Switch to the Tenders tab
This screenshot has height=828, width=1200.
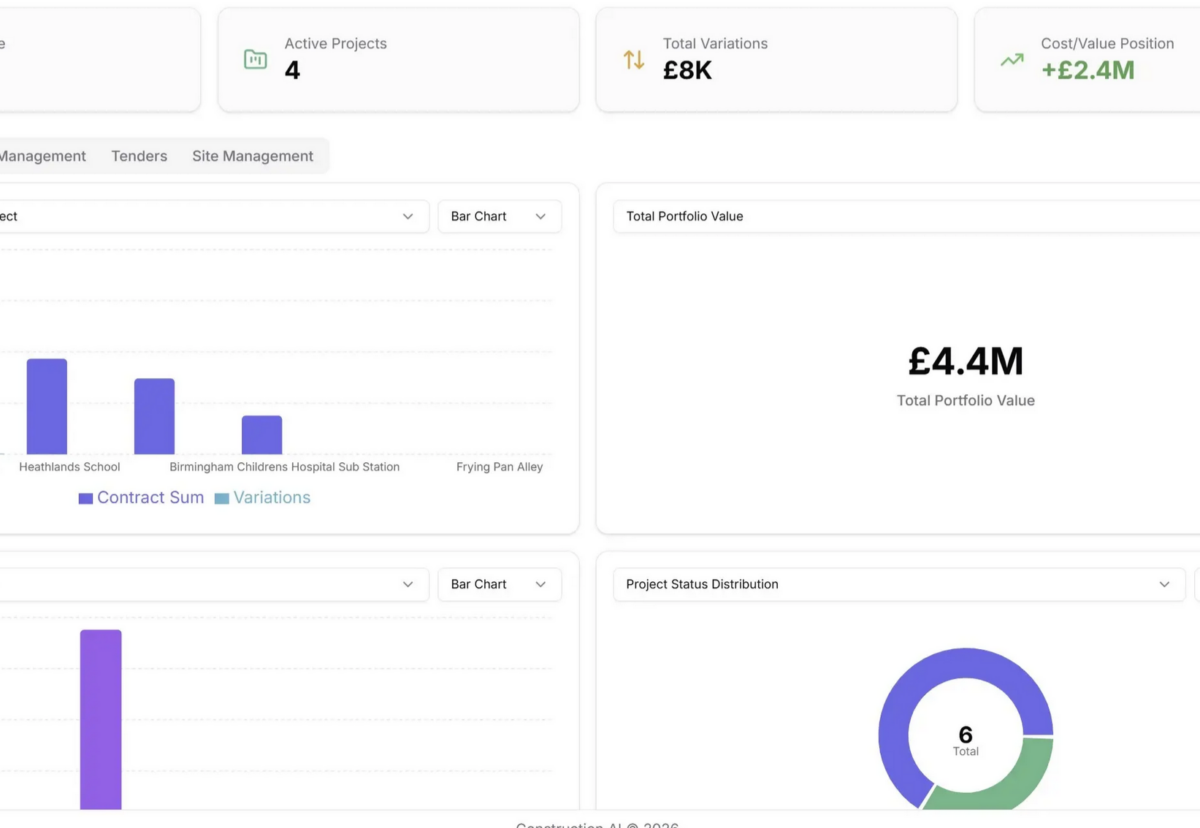[x=139, y=156]
